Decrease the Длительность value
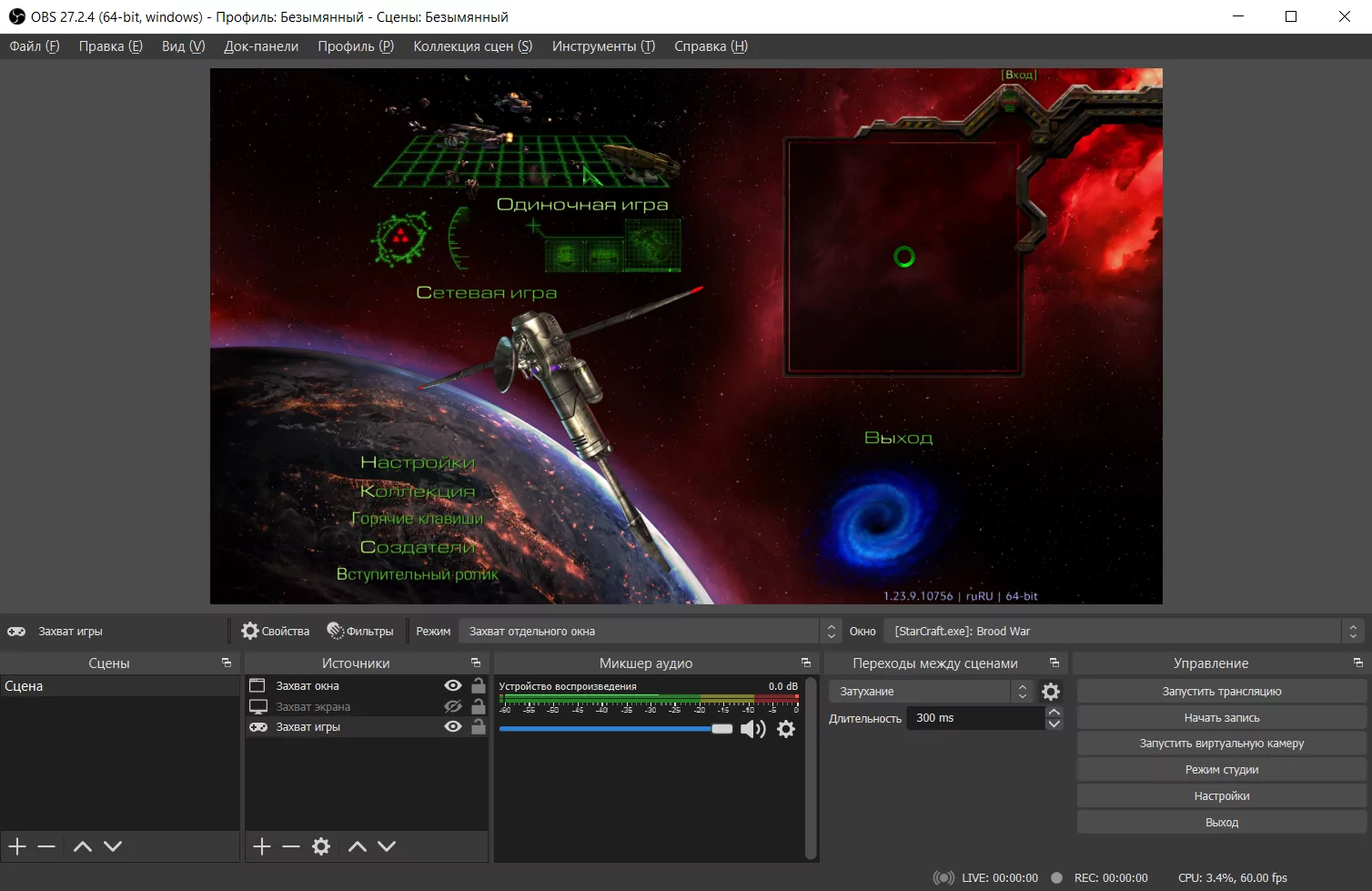The image size is (1372, 891). pyautogui.click(x=1054, y=724)
